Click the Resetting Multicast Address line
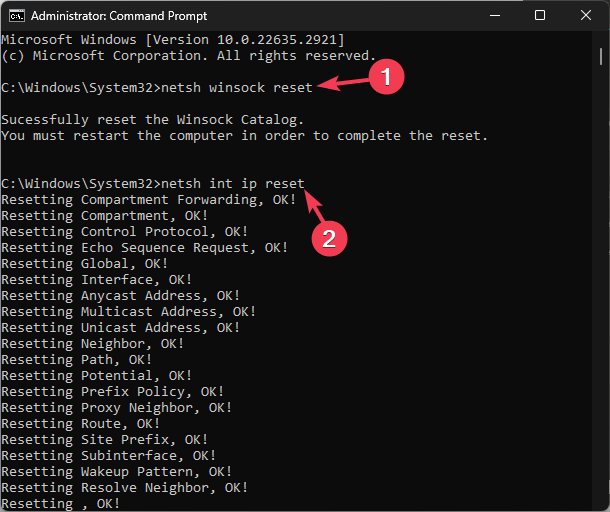 point(128,312)
